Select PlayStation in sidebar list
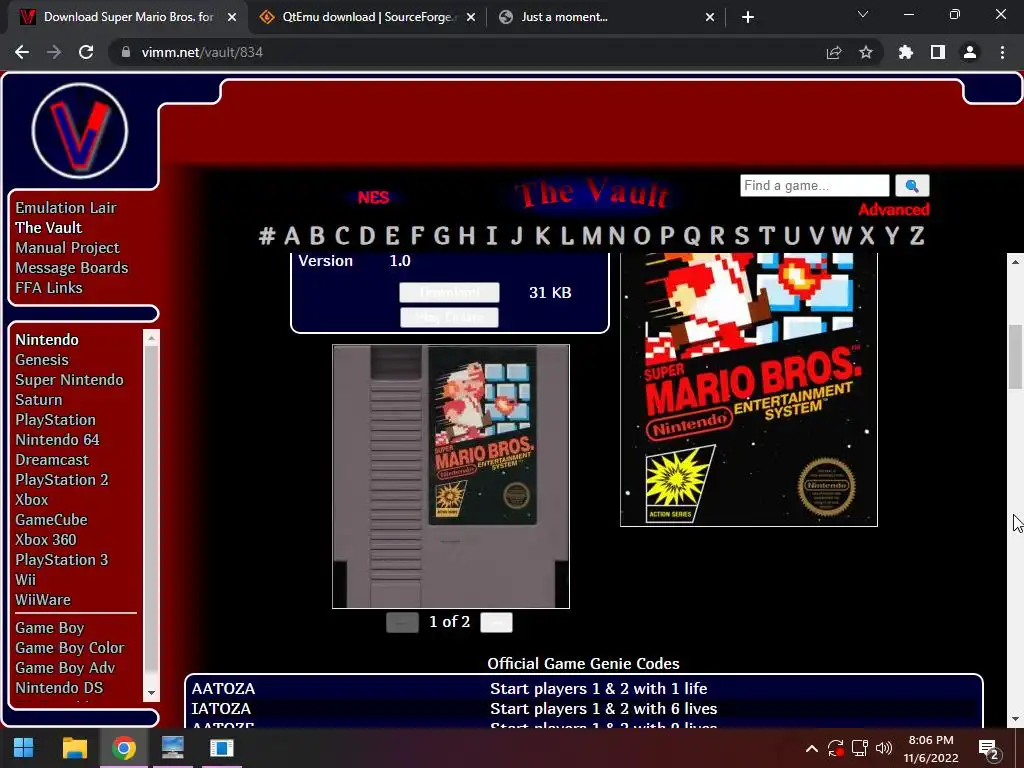The height and width of the screenshot is (768, 1024). (56, 420)
